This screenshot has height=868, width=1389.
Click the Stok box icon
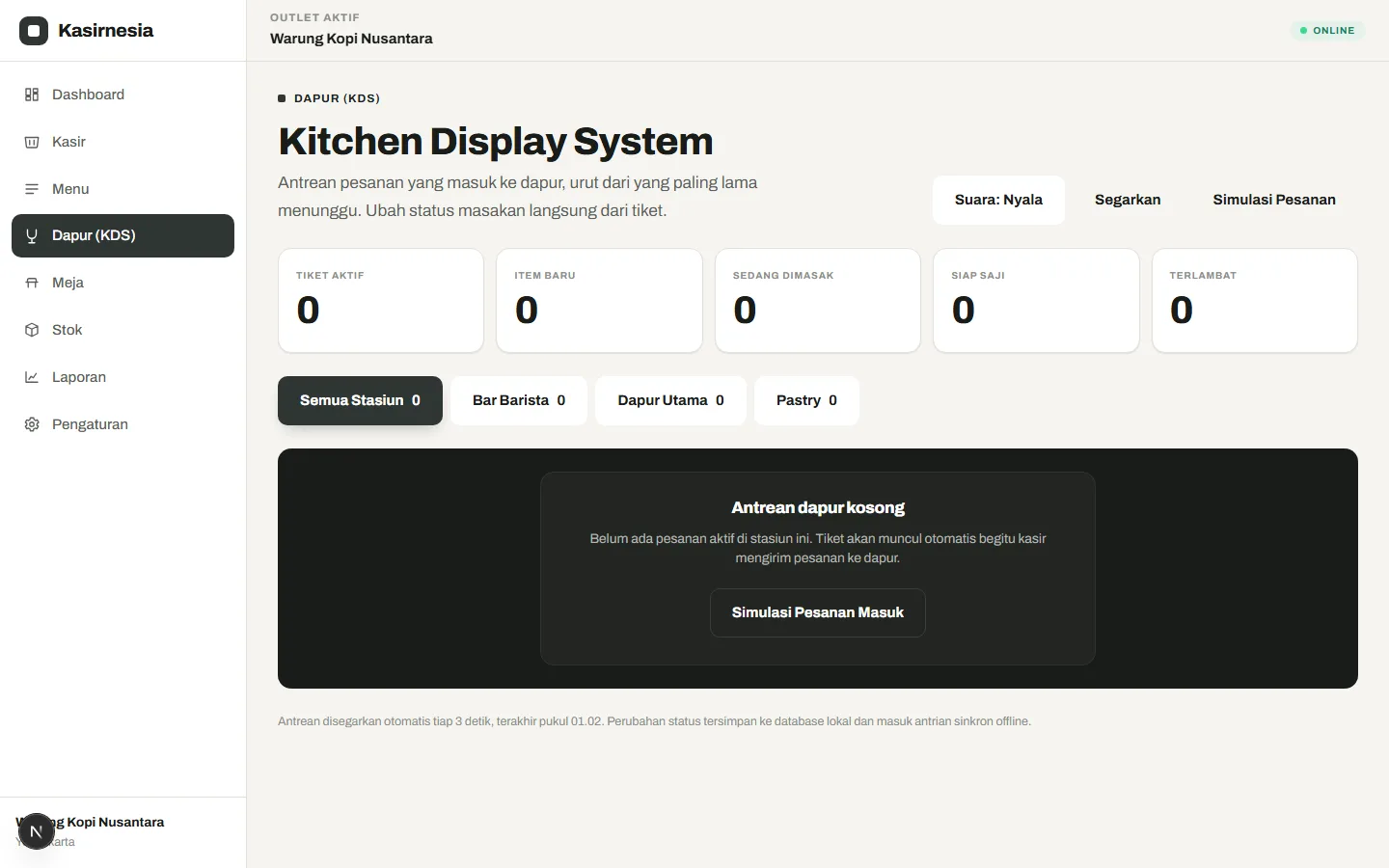pos(32,330)
